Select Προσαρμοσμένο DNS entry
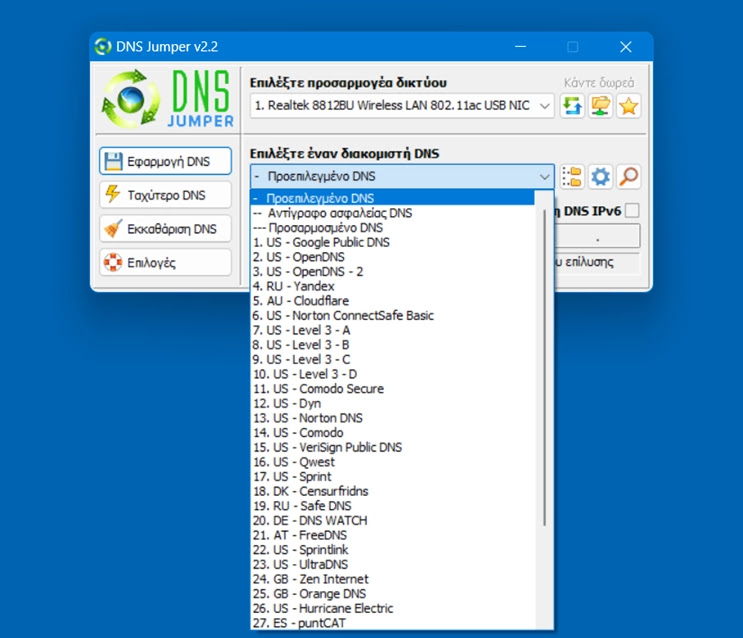Image resolution: width=743 pixels, height=638 pixels. coord(392,228)
